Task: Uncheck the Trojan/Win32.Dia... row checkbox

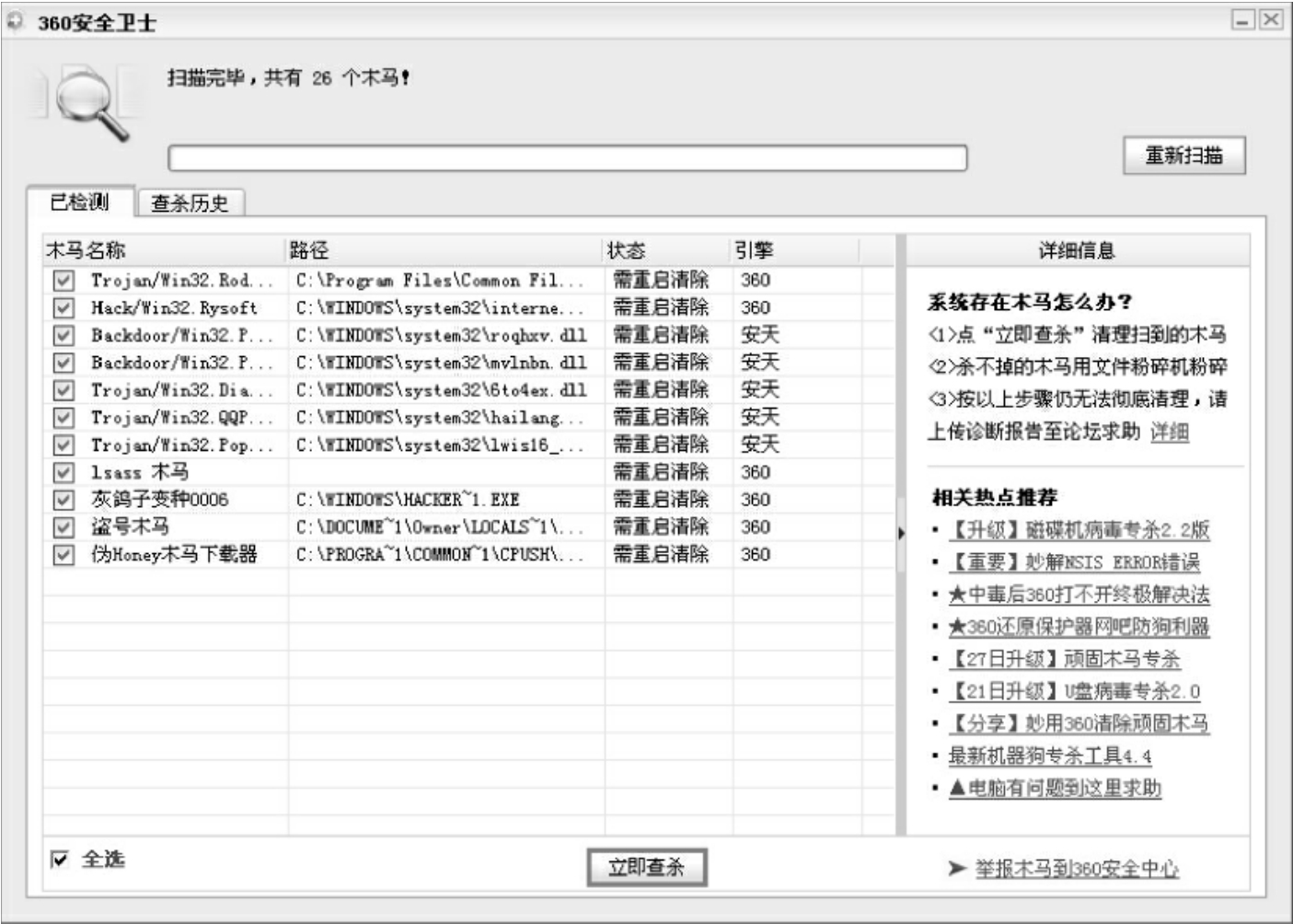Action: (63, 390)
